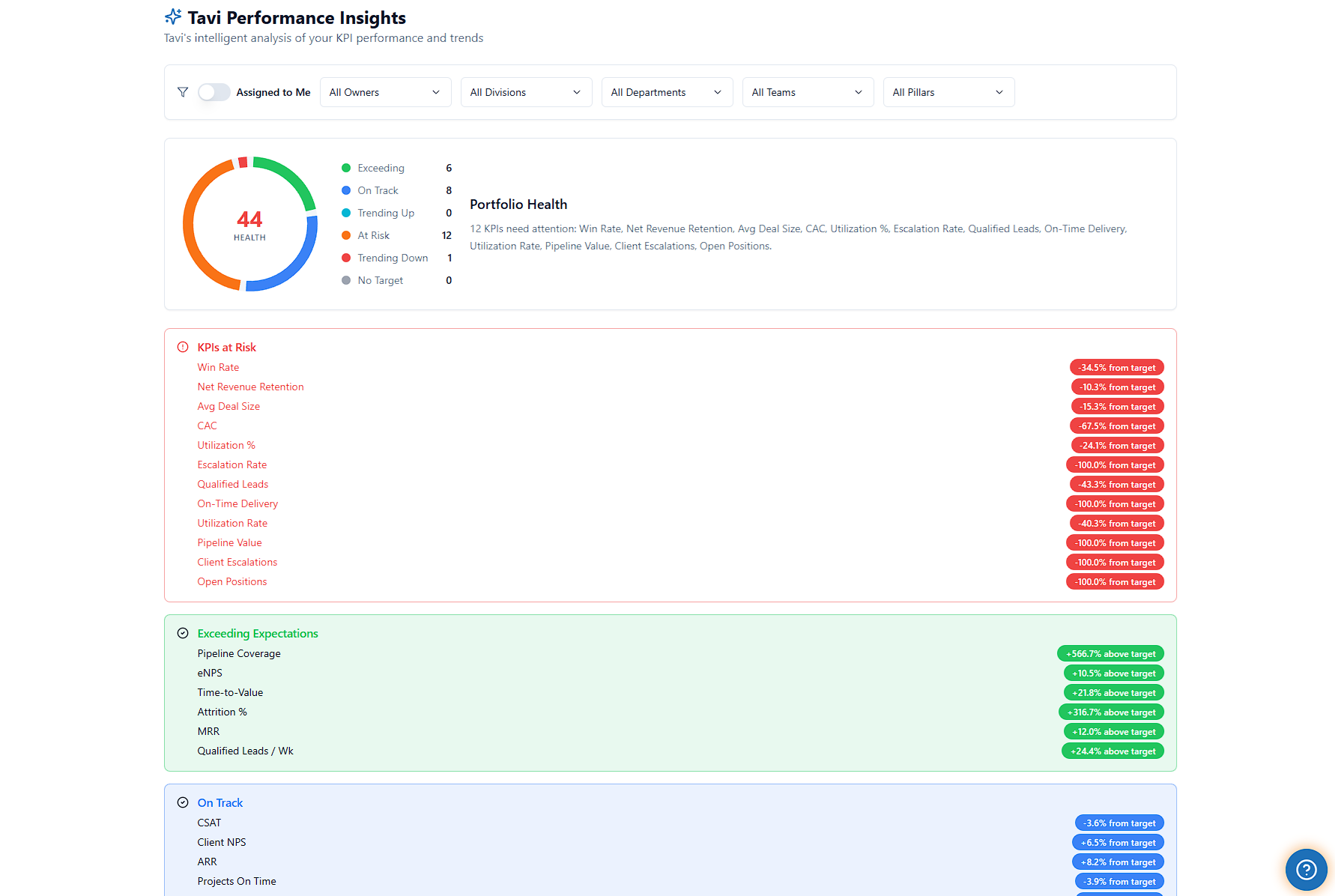The height and width of the screenshot is (896, 1335).
Task: Open the CAC KPI
Action: 207,426
